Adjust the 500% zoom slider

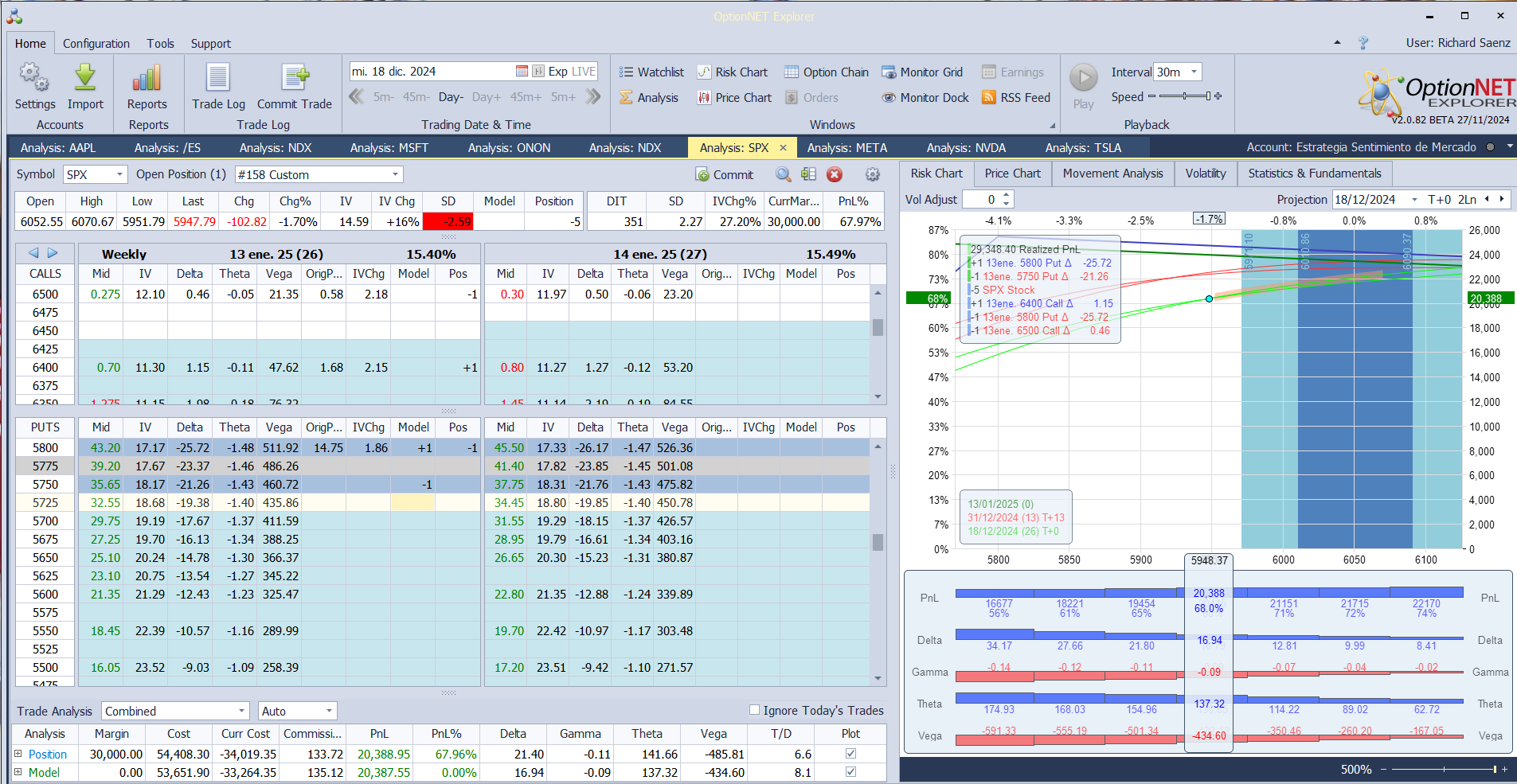[x=1444, y=770]
